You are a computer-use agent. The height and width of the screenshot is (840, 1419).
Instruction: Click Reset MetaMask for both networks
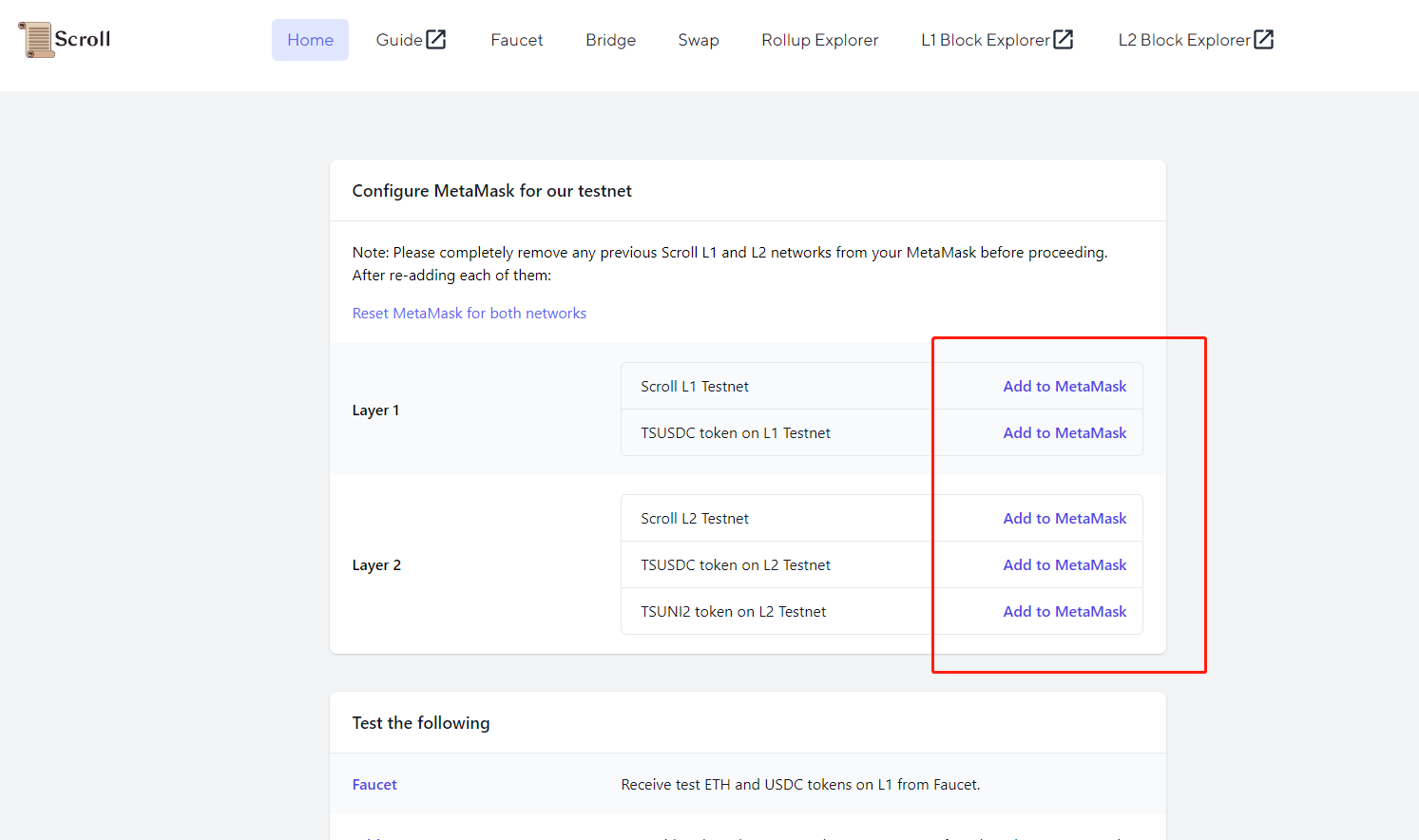470,314
